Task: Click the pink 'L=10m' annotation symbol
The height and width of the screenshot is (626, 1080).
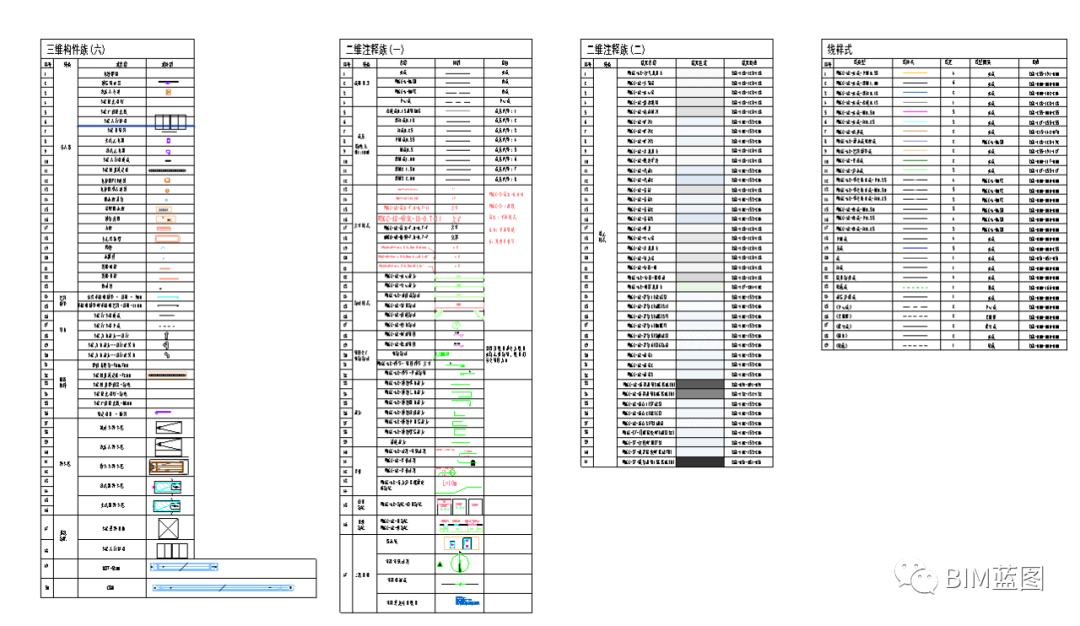Action: coord(450,483)
